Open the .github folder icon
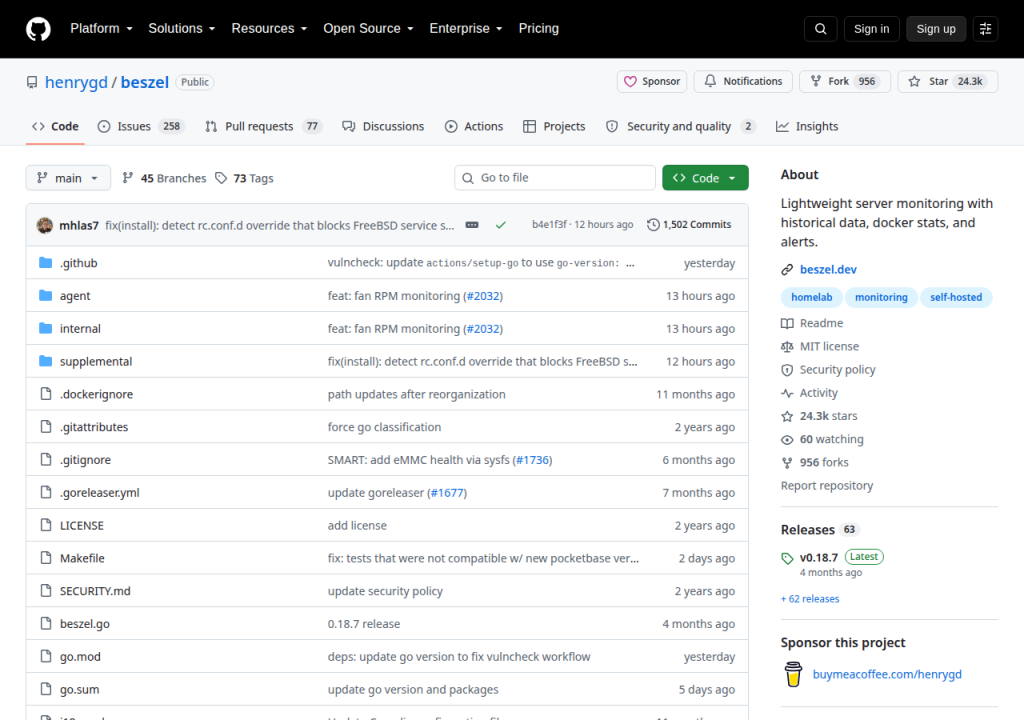Screen dimensions: 1024x720 (x=45, y=263)
